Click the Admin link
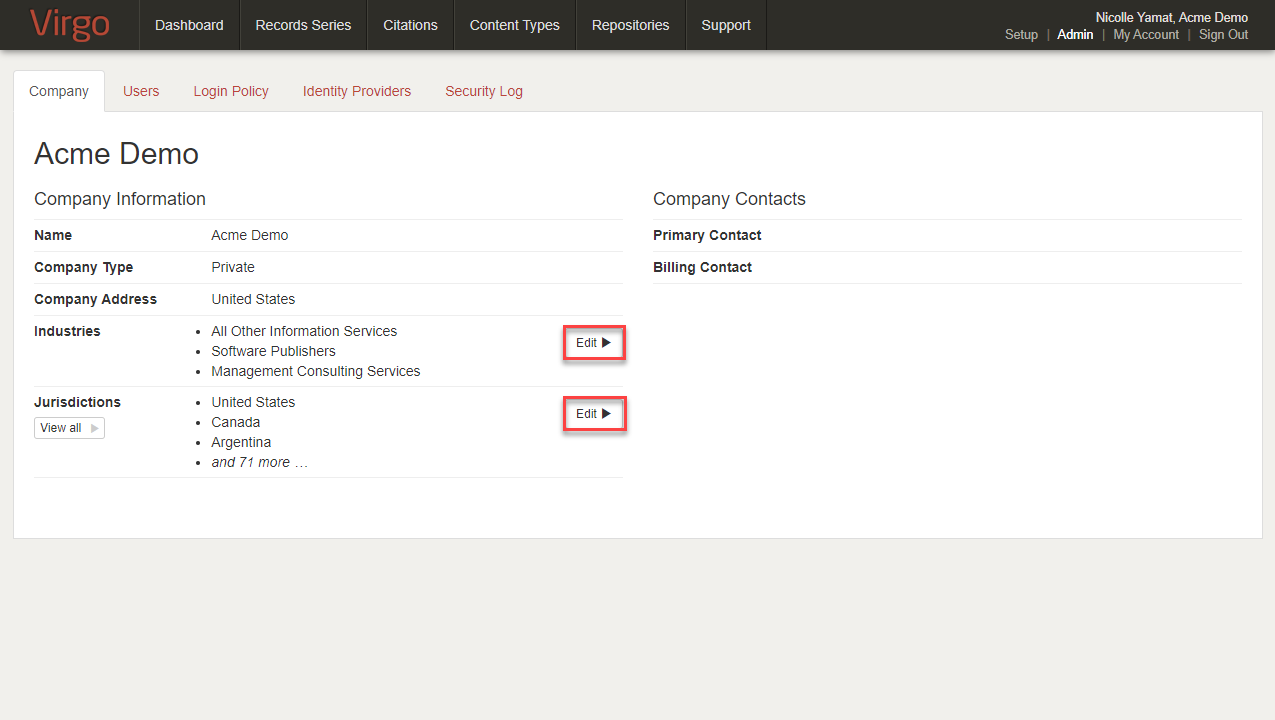The width and height of the screenshot is (1275, 720). [1075, 34]
